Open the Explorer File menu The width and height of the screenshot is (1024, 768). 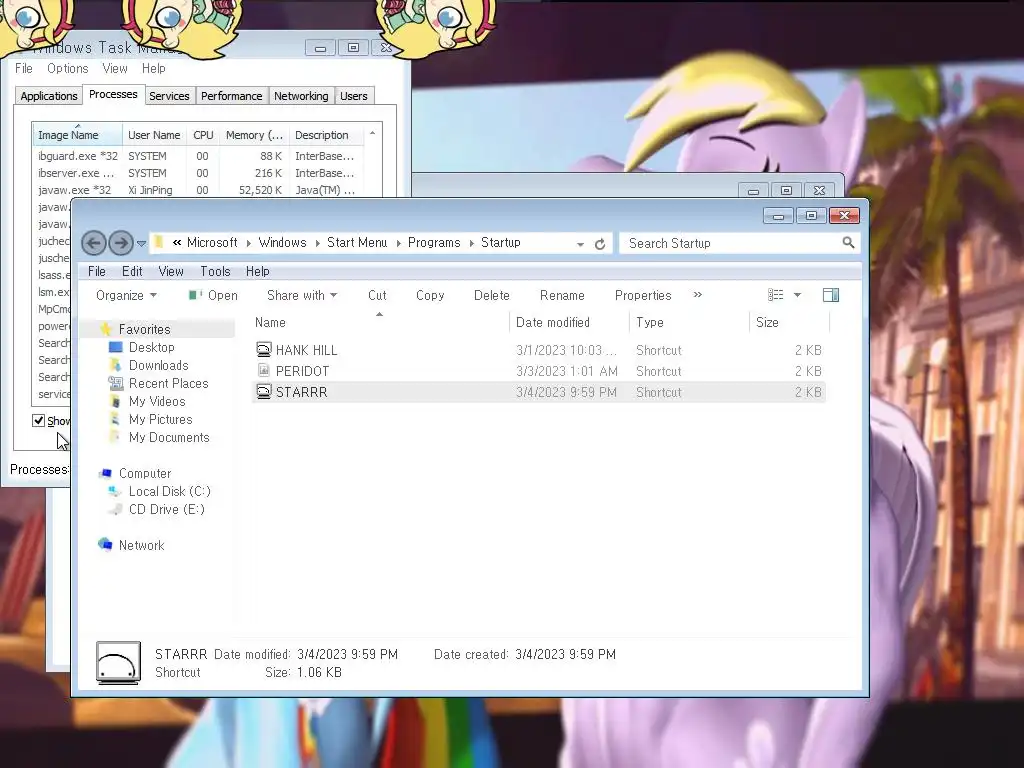(97, 271)
